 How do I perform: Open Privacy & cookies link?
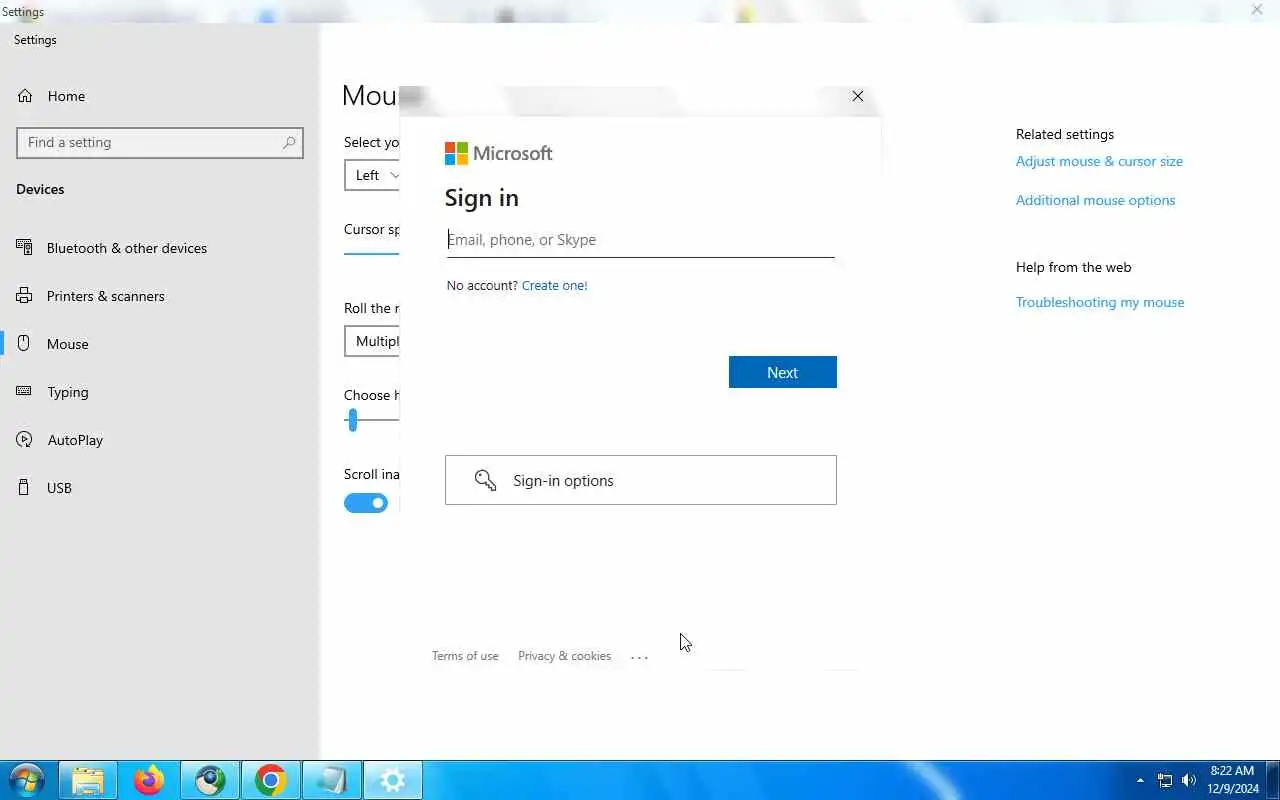pyautogui.click(x=564, y=656)
